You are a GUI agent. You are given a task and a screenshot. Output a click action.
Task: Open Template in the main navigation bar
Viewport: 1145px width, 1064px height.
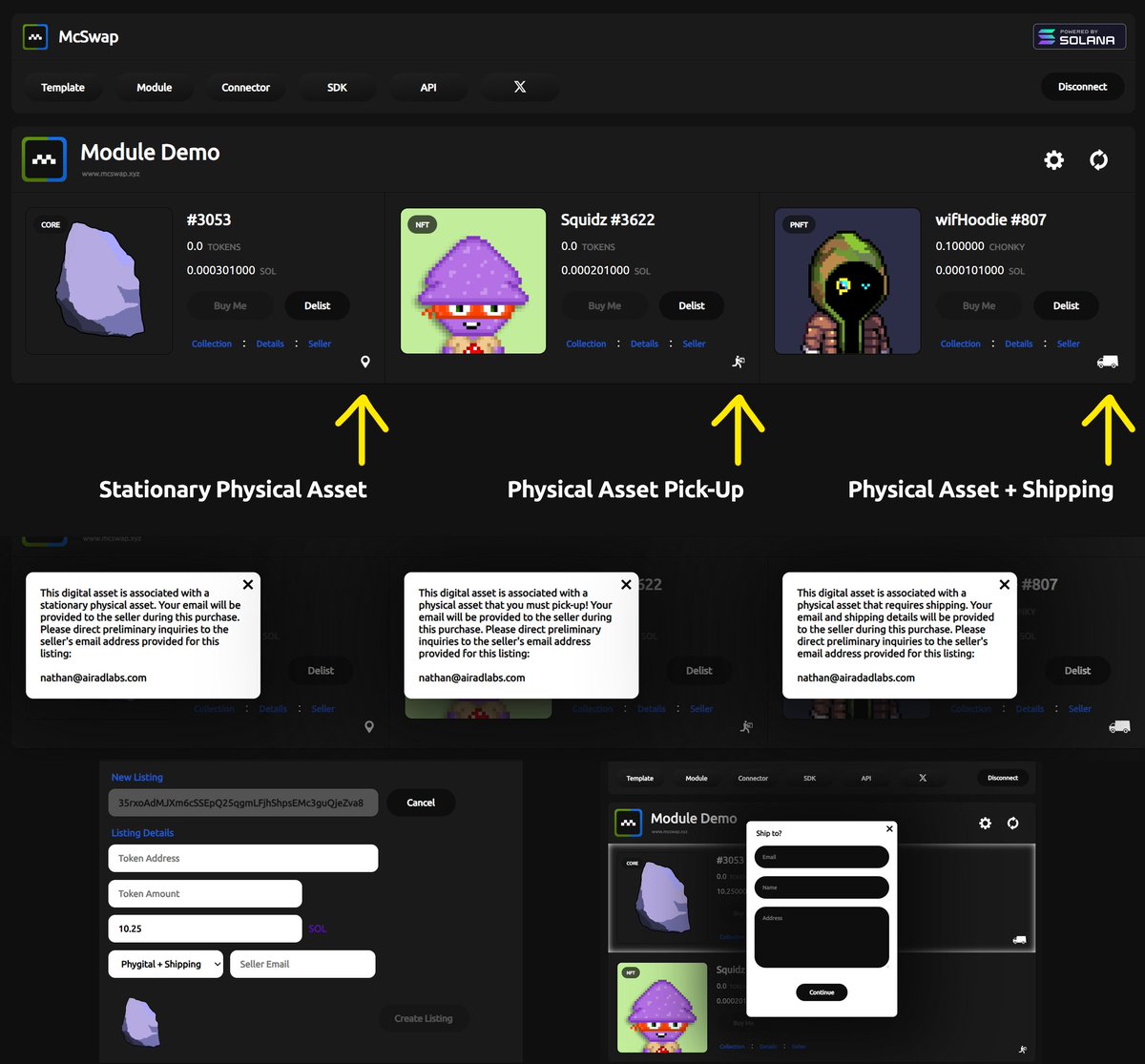[63, 87]
